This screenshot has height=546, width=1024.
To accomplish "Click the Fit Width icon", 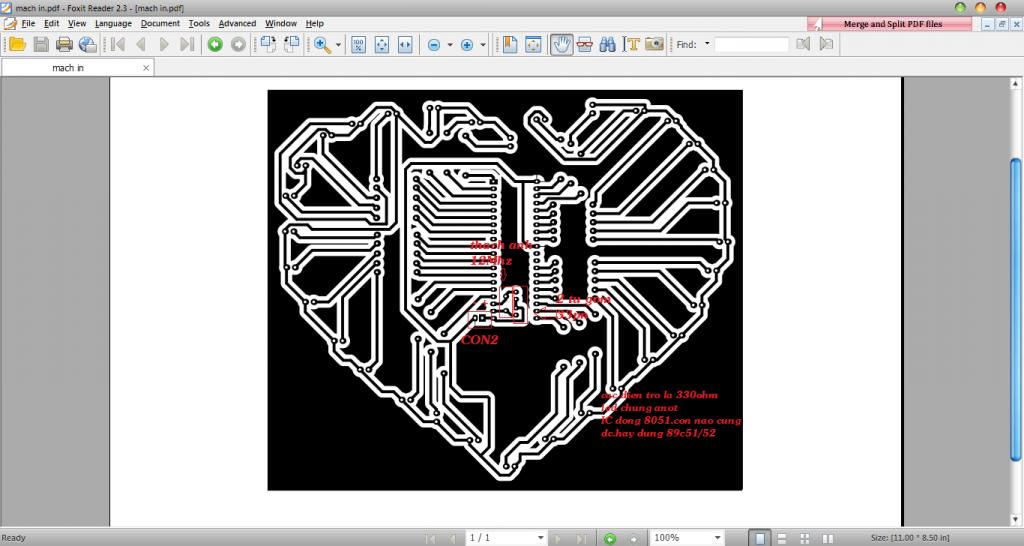I will tap(406, 44).
